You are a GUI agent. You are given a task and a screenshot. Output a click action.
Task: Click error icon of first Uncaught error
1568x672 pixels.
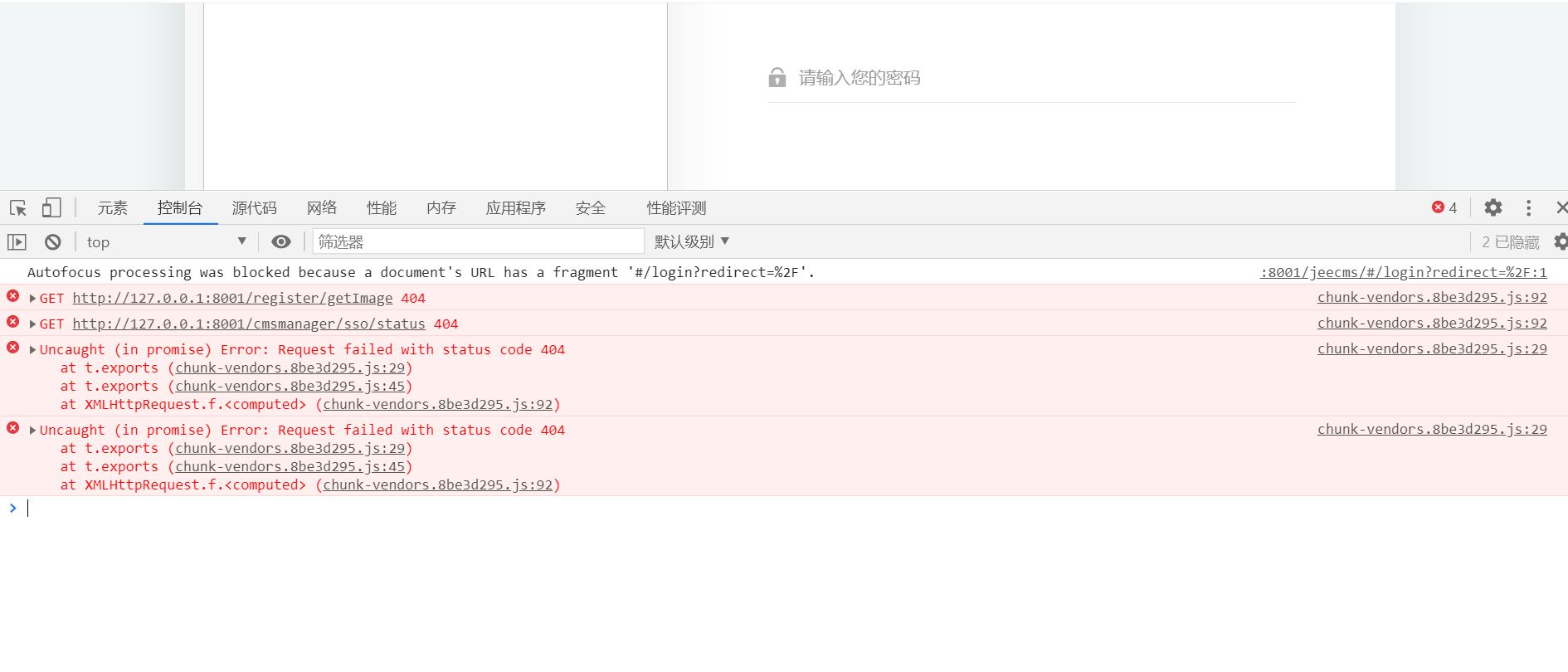pos(12,348)
